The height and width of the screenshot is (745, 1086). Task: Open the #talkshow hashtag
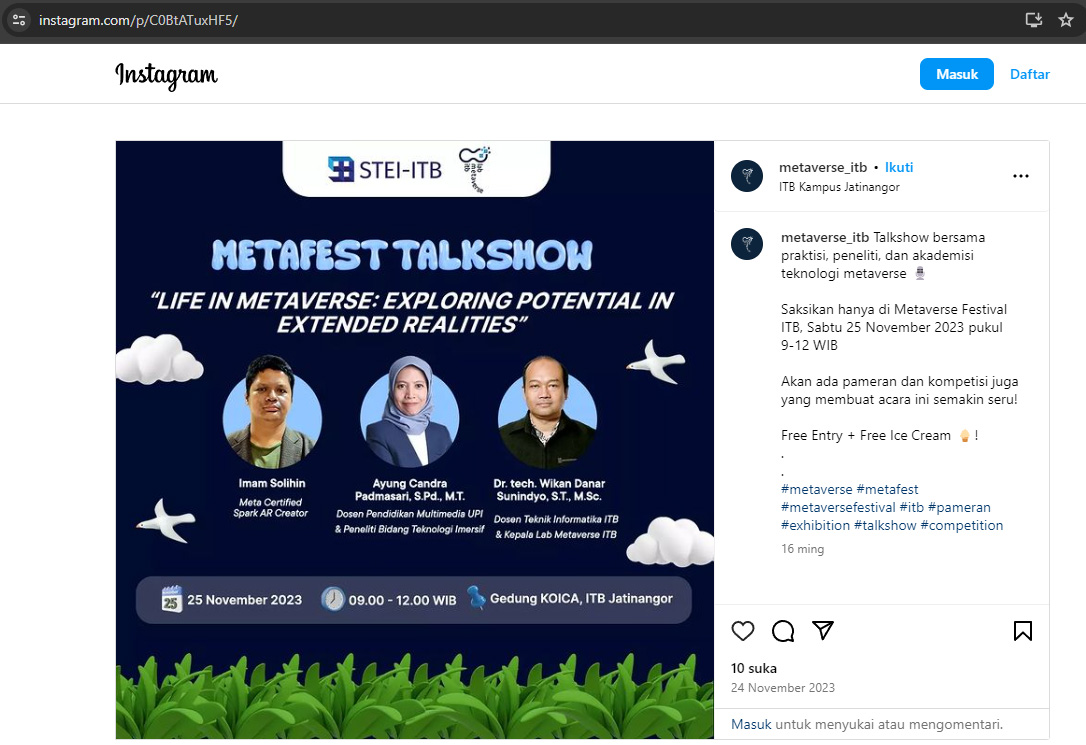pyautogui.click(x=885, y=526)
